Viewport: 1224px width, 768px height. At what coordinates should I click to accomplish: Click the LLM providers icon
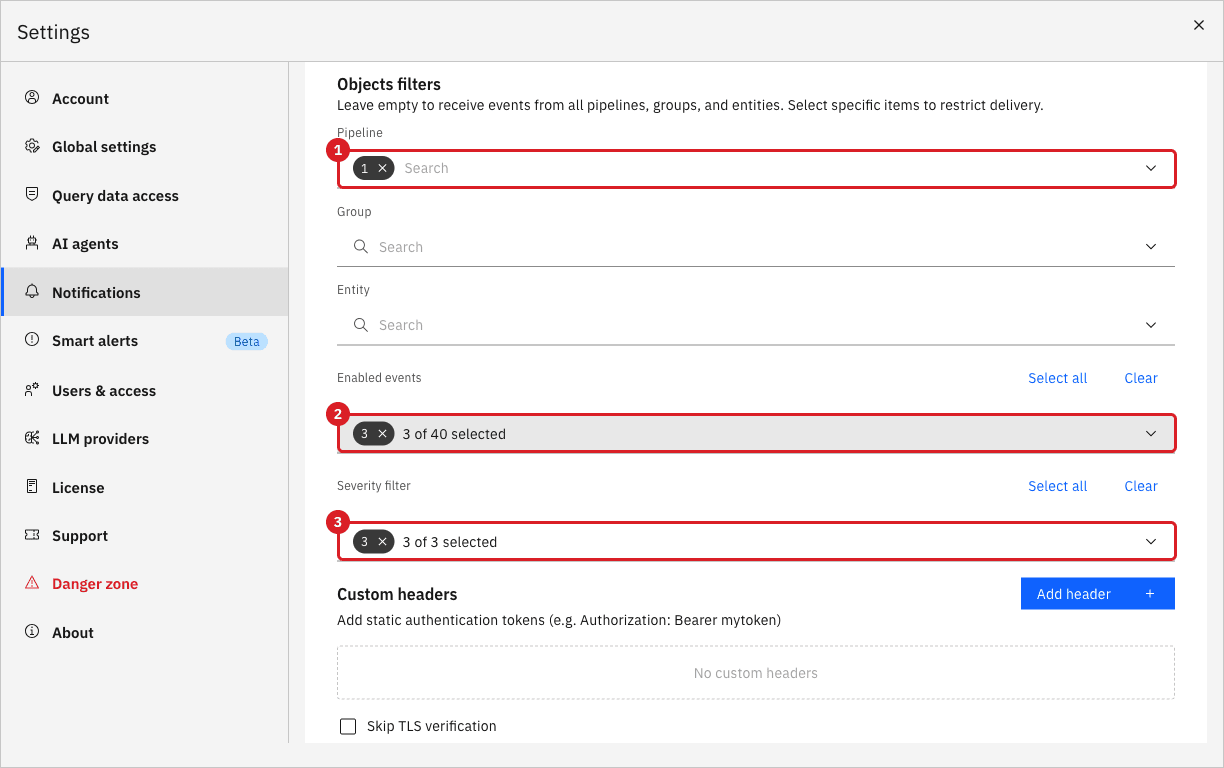(32, 438)
